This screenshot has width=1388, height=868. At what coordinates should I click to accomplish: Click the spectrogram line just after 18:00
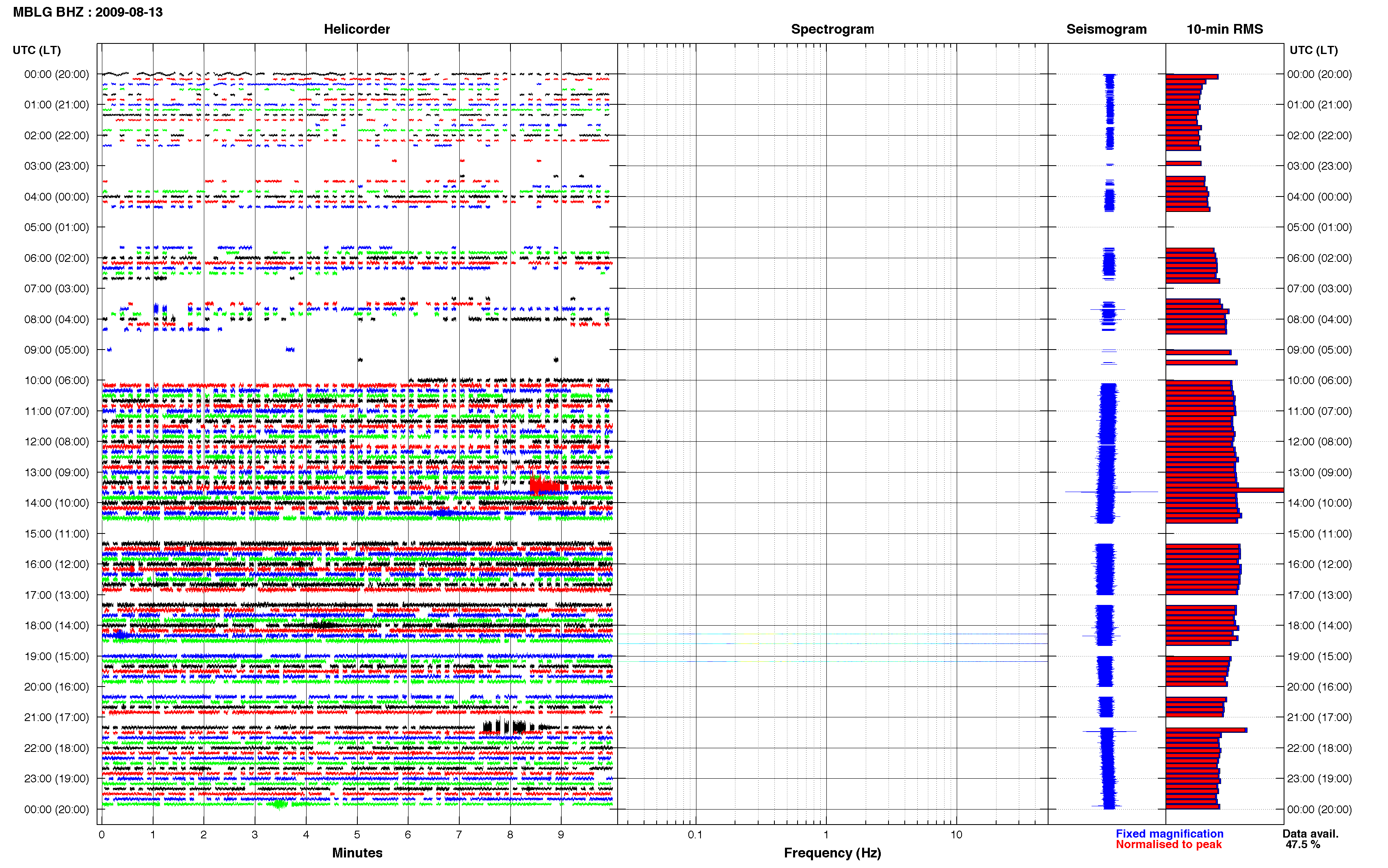[832, 634]
